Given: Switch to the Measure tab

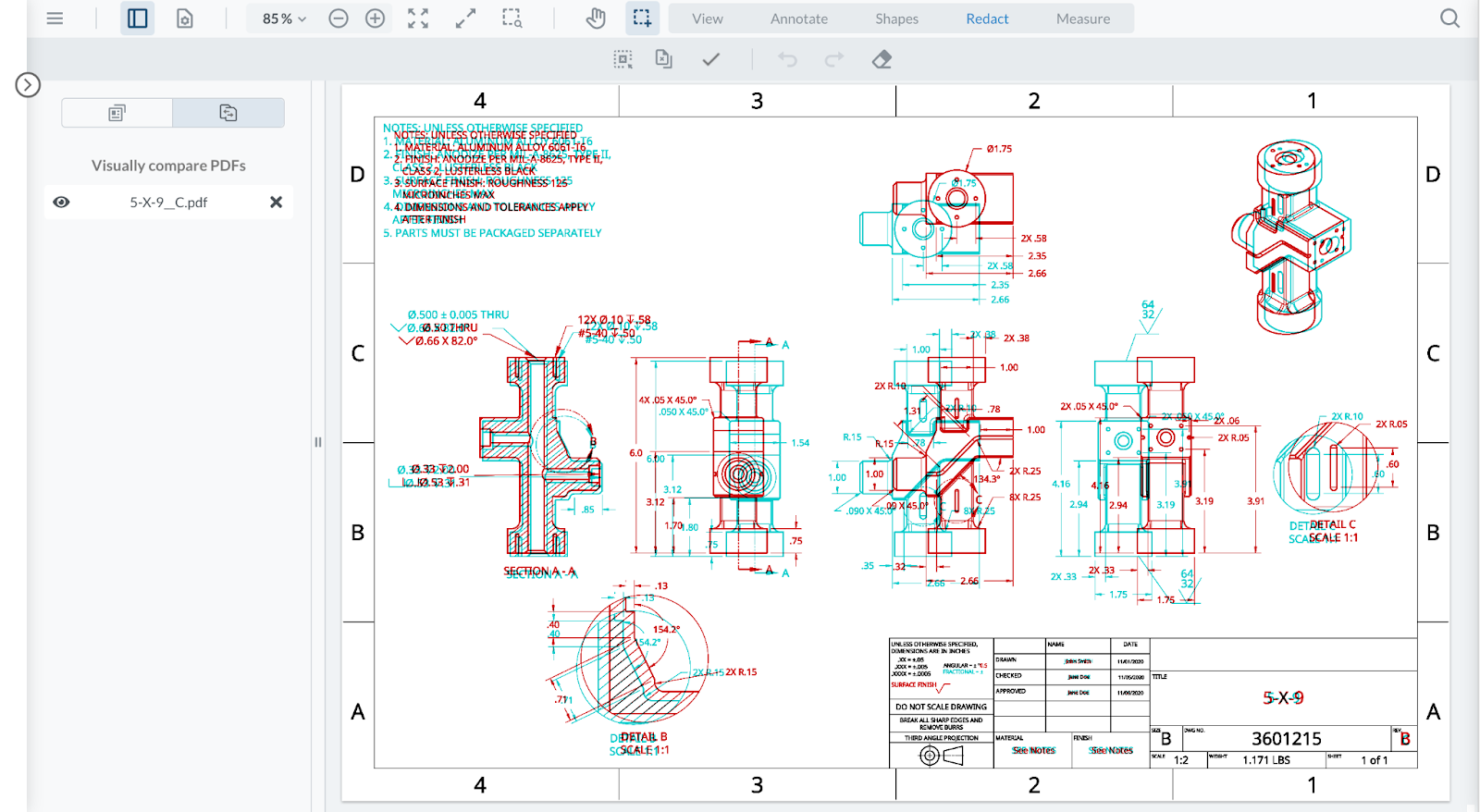Looking at the screenshot, I should [x=1082, y=18].
